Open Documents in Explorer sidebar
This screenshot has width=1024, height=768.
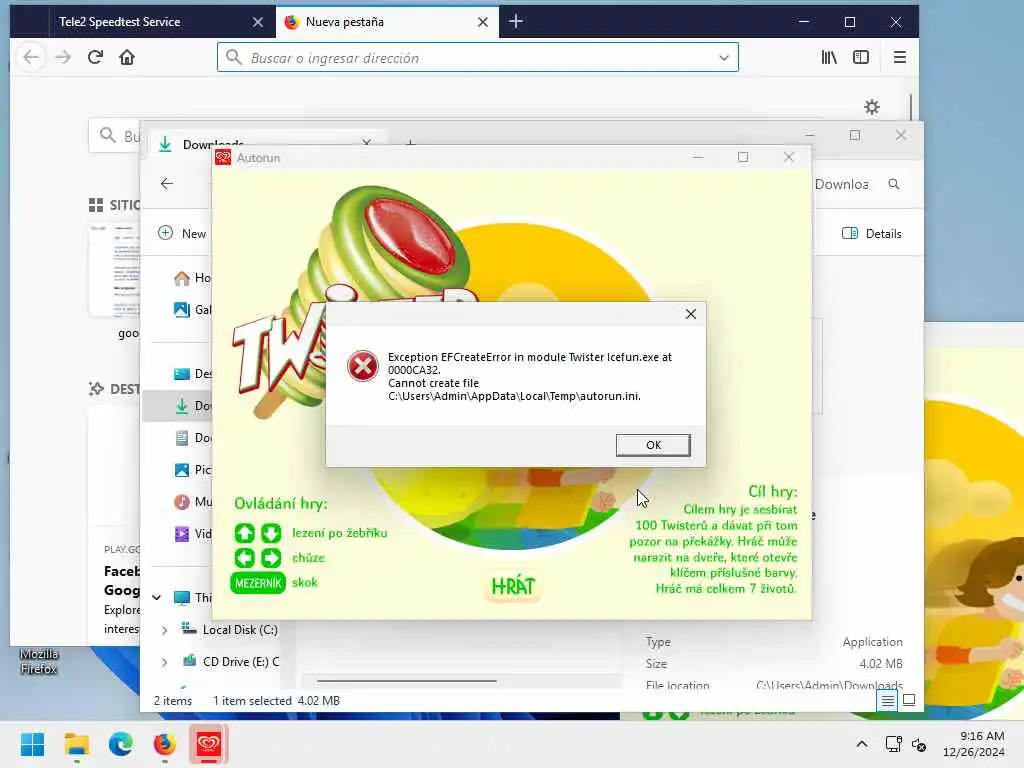(x=193, y=438)
